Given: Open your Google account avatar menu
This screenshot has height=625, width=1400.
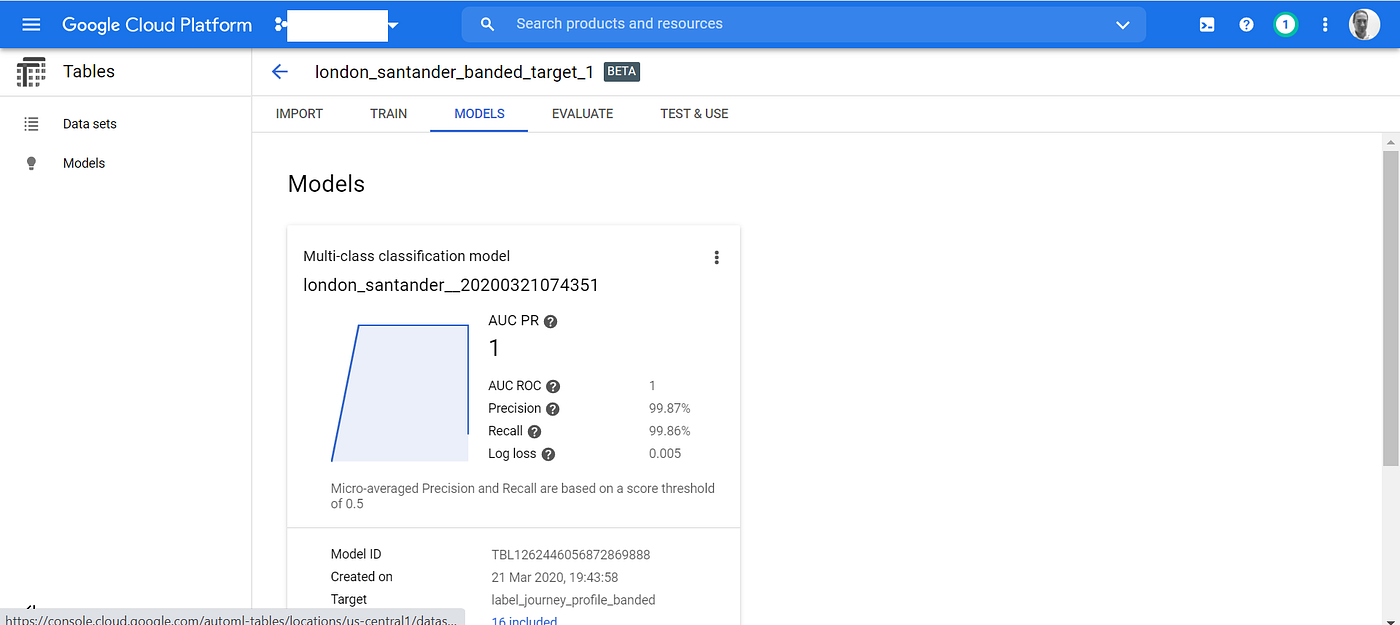Looking at the screenshot, I should tap(1364, 24).
